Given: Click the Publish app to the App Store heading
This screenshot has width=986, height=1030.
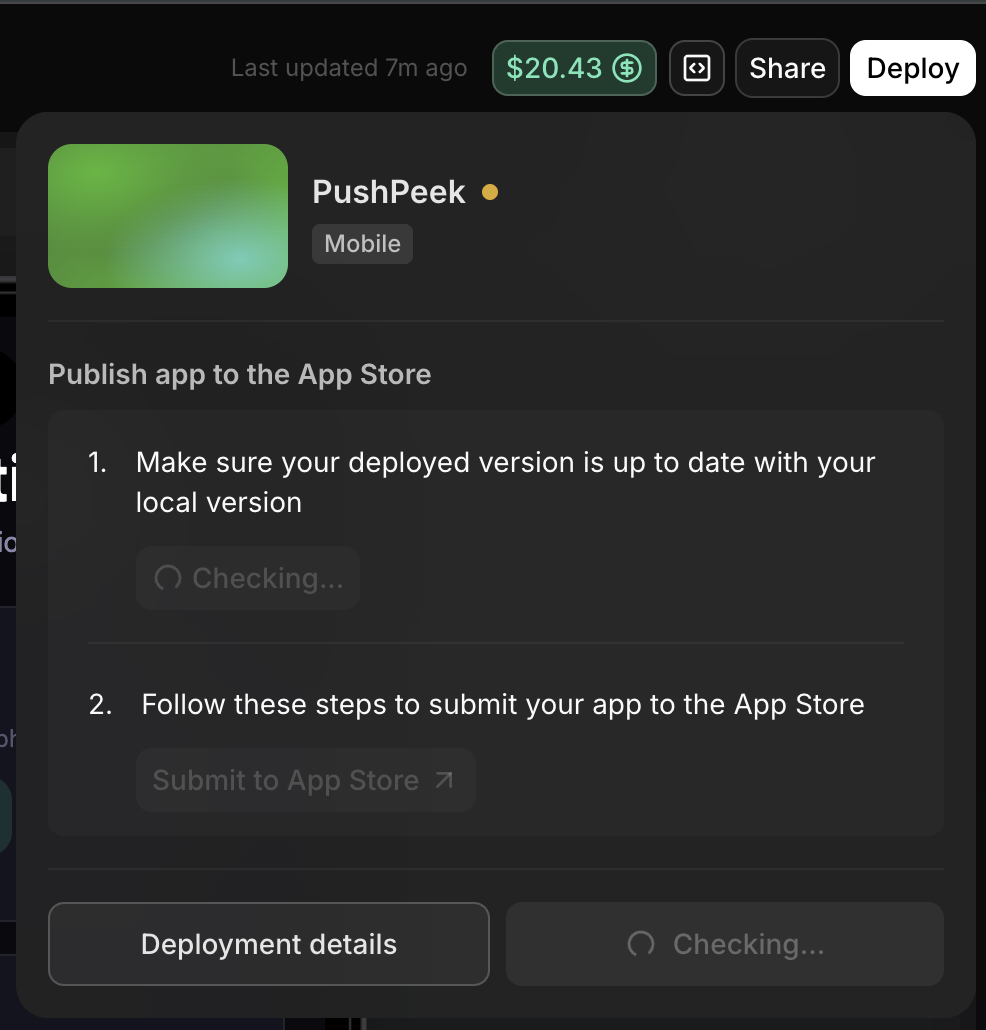Looking at the screenshot, I should [239, 374].
